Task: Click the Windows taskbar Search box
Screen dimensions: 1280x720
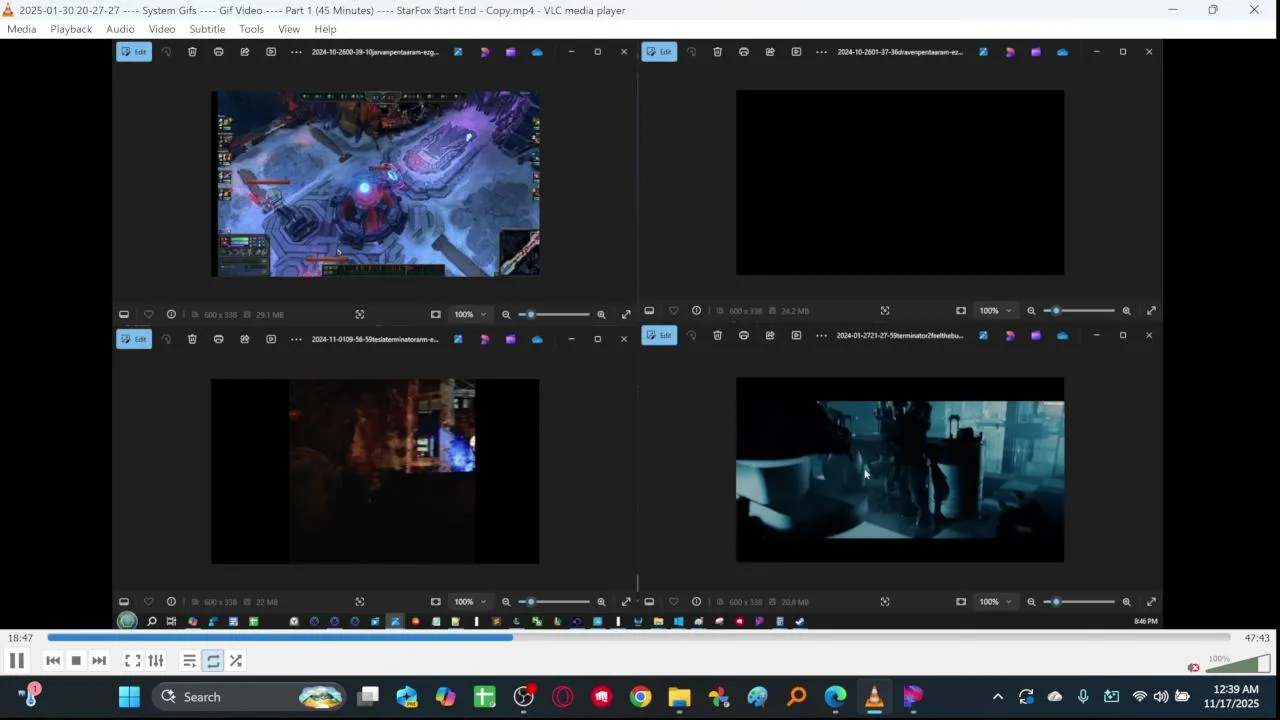Action: pos(251,697)
